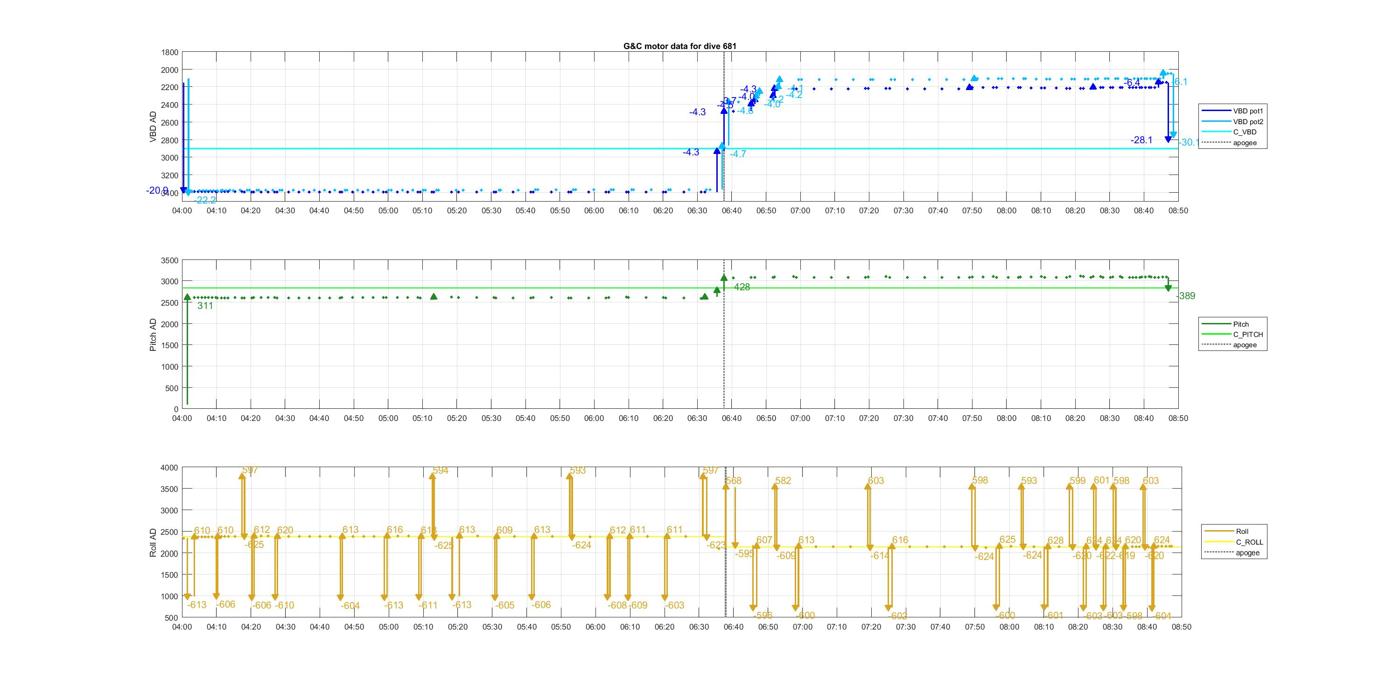Click the '311' pitch data label

click(x=205, y=306)
